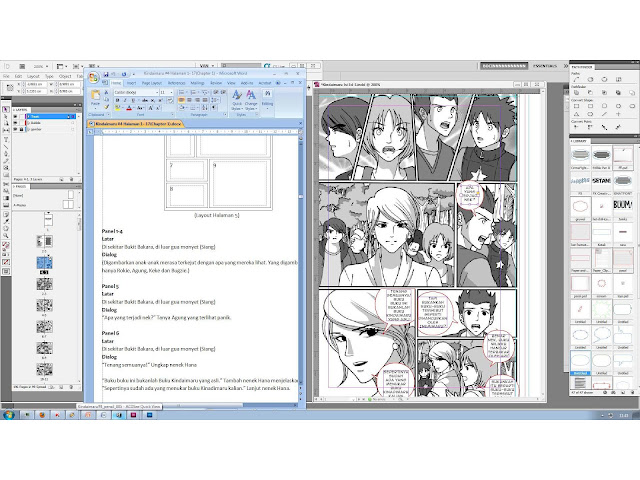Click the Paste button in Word
The height and width of the screenshot is (480, 640).
point(96,98)
